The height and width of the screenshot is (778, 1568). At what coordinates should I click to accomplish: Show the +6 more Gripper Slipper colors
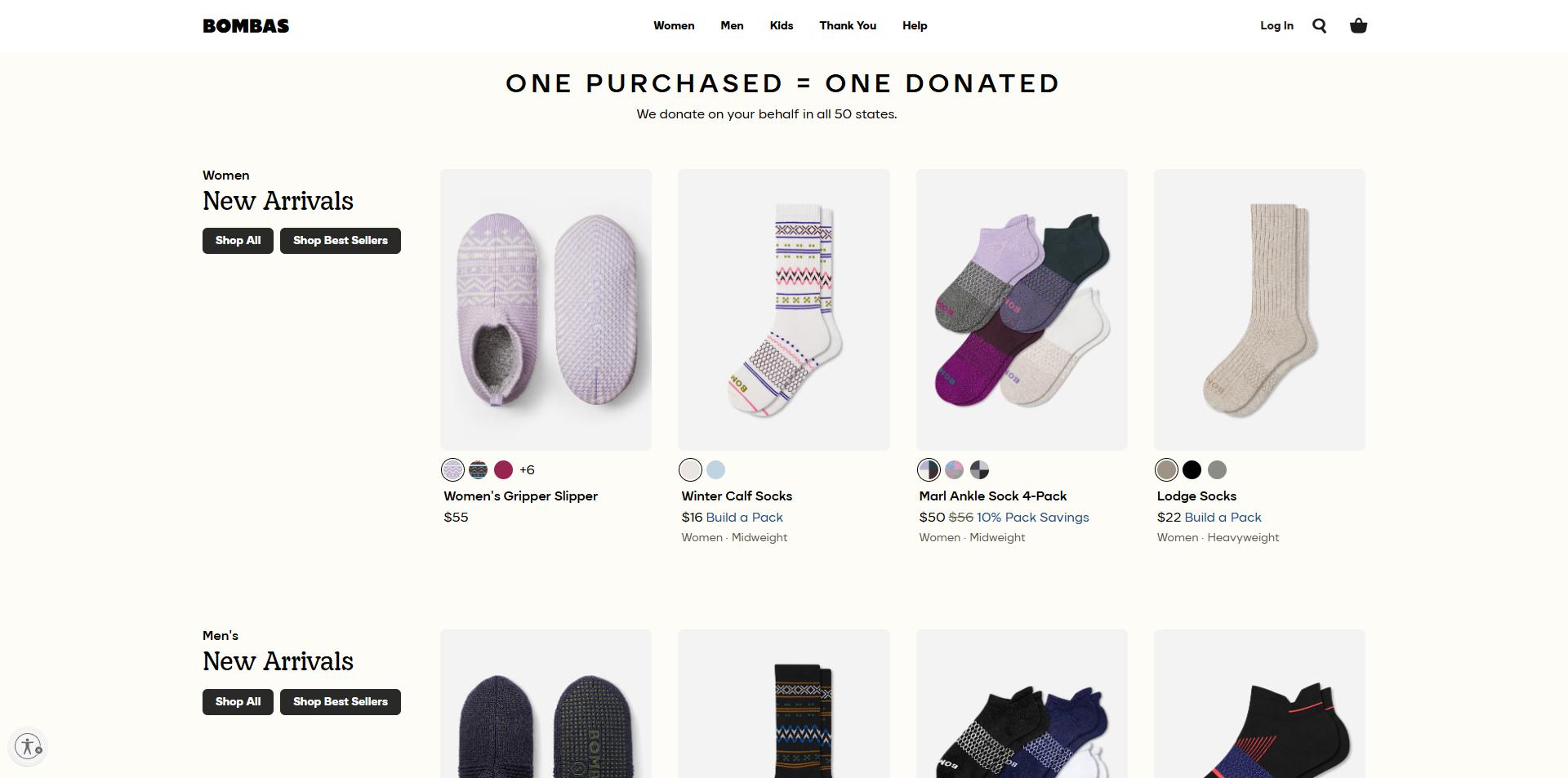(x=527, y=470)
